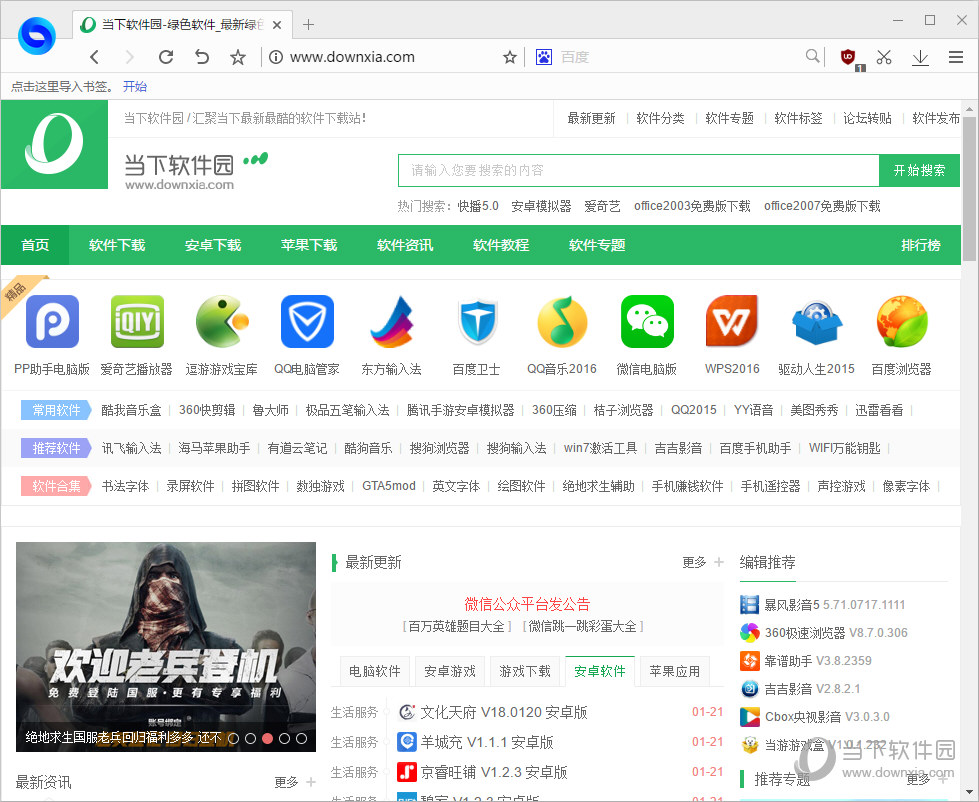The image size is (979, 802).
Task: Open 爱奇艺播放器 app icon
Action: pos(137,321)
